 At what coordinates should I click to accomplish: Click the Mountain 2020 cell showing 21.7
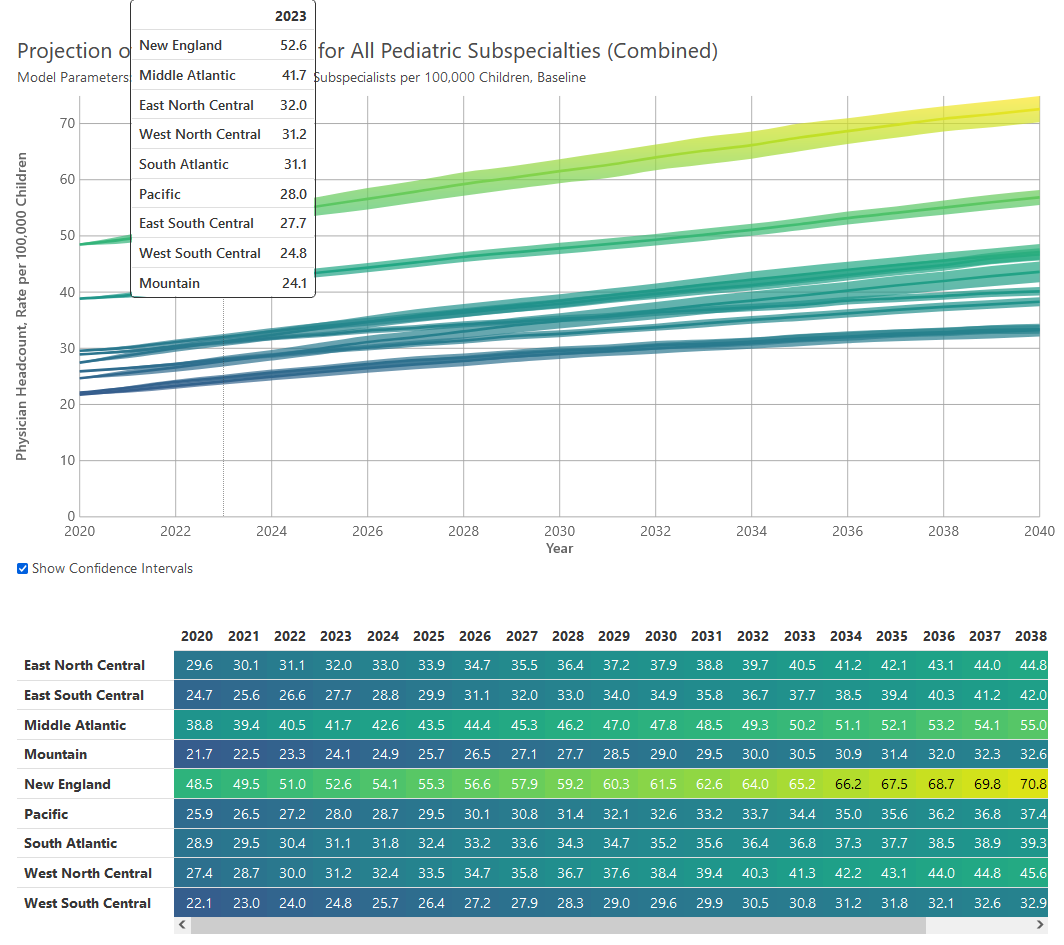[x=199, y=754]
